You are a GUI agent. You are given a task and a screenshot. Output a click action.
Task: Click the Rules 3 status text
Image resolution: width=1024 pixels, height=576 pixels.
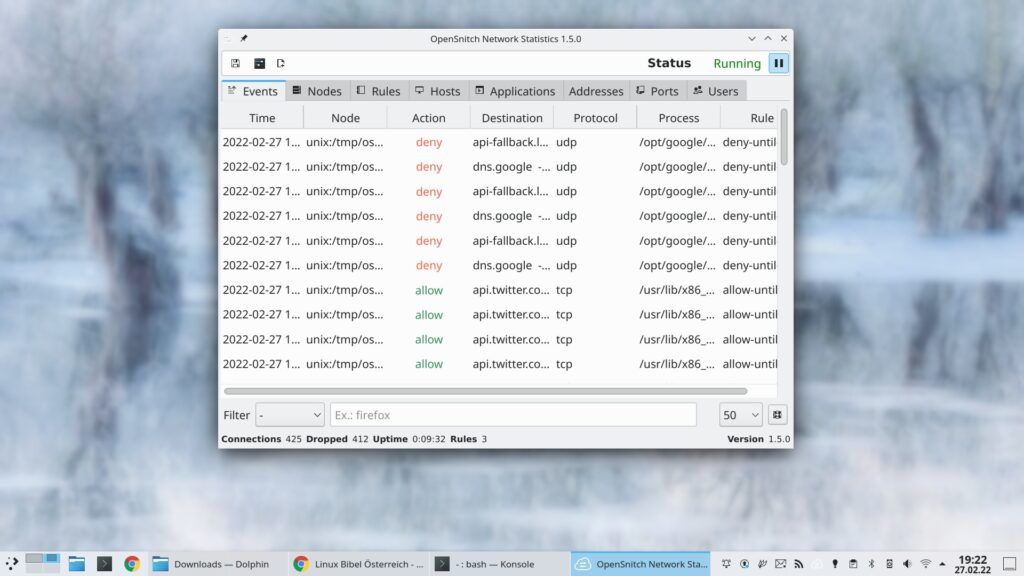coord(468,439)
